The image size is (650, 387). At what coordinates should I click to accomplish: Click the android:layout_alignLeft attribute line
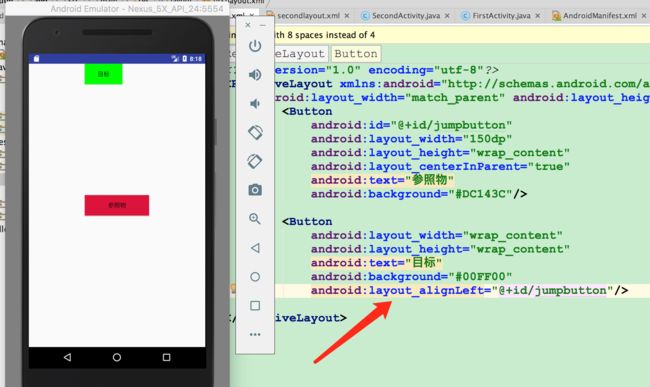469,290
